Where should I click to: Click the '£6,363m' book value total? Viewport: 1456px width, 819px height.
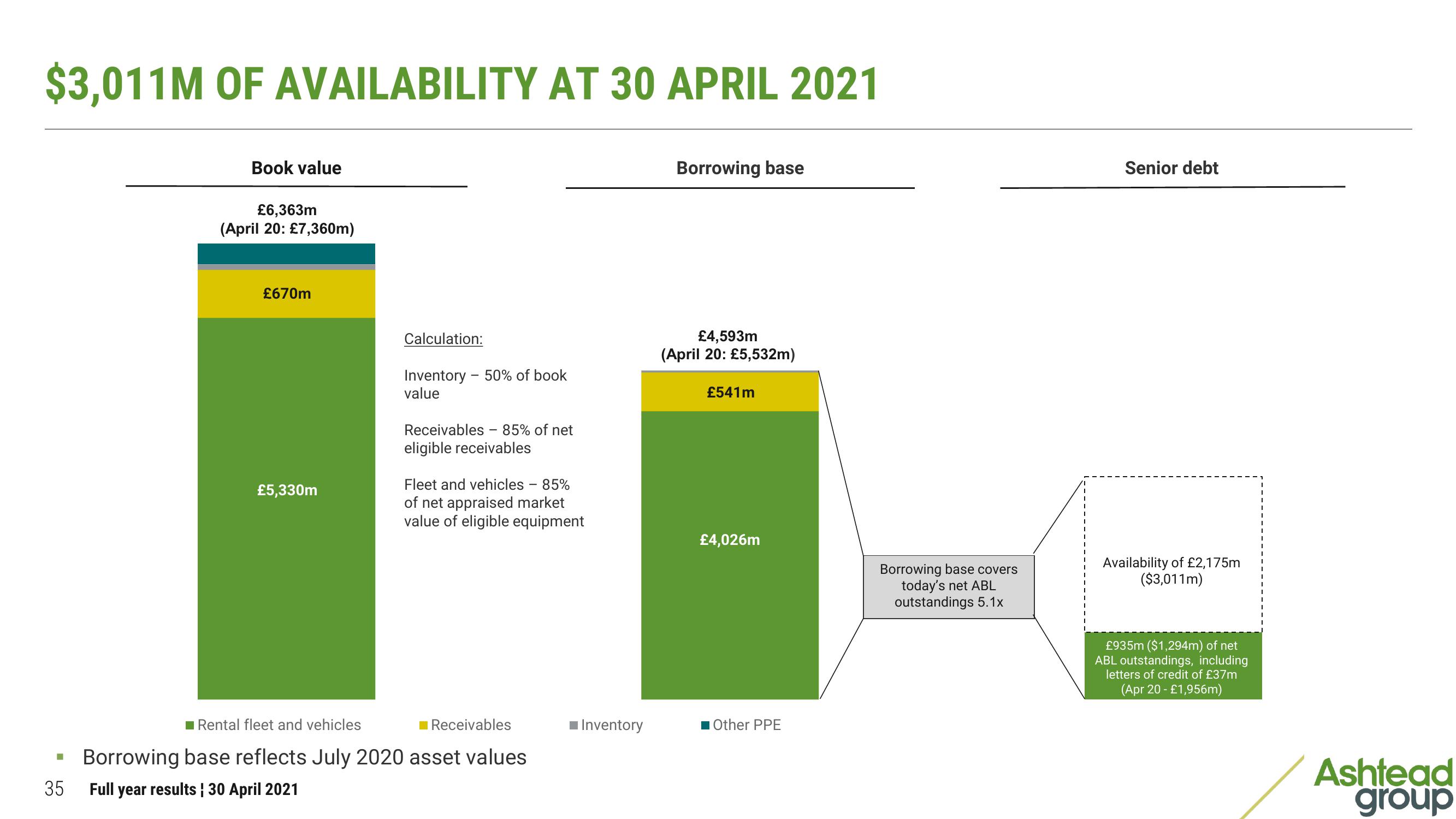[x=287, y=210]
